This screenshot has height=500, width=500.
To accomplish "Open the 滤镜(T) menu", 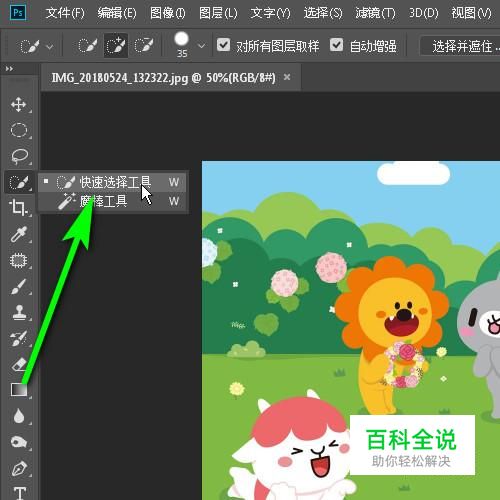I will coord(375,13).
